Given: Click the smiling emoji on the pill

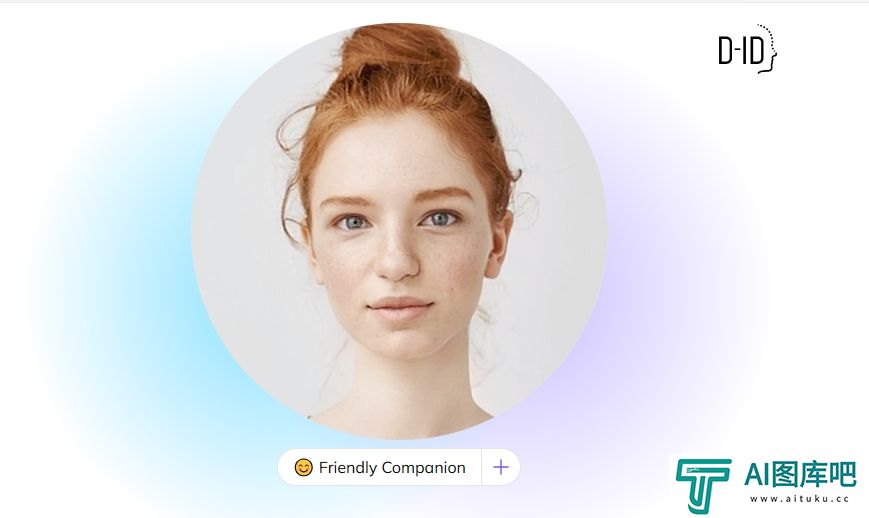Looking at the screenshot, I should tap(303, 468).
